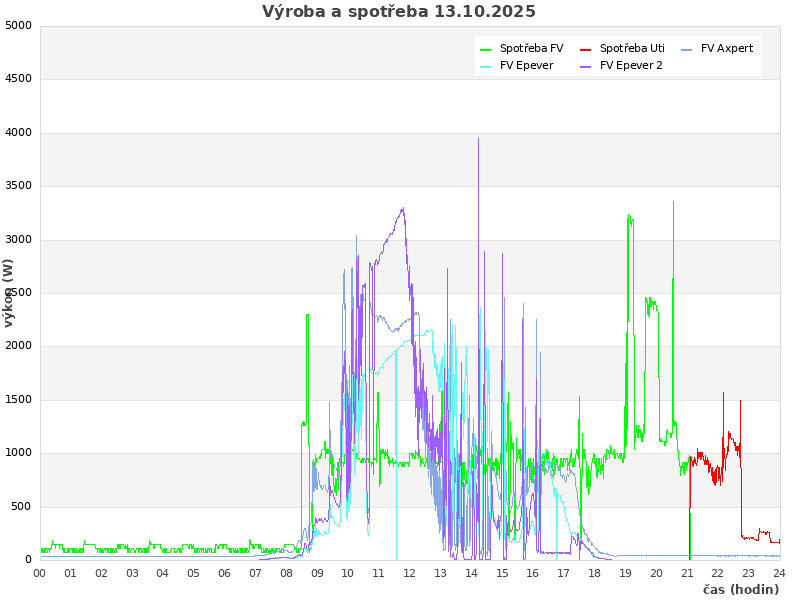This screenshot has height=600, width=800.
Task: Click the "výkon (W)" y-axis label
Action: point(9,293)
